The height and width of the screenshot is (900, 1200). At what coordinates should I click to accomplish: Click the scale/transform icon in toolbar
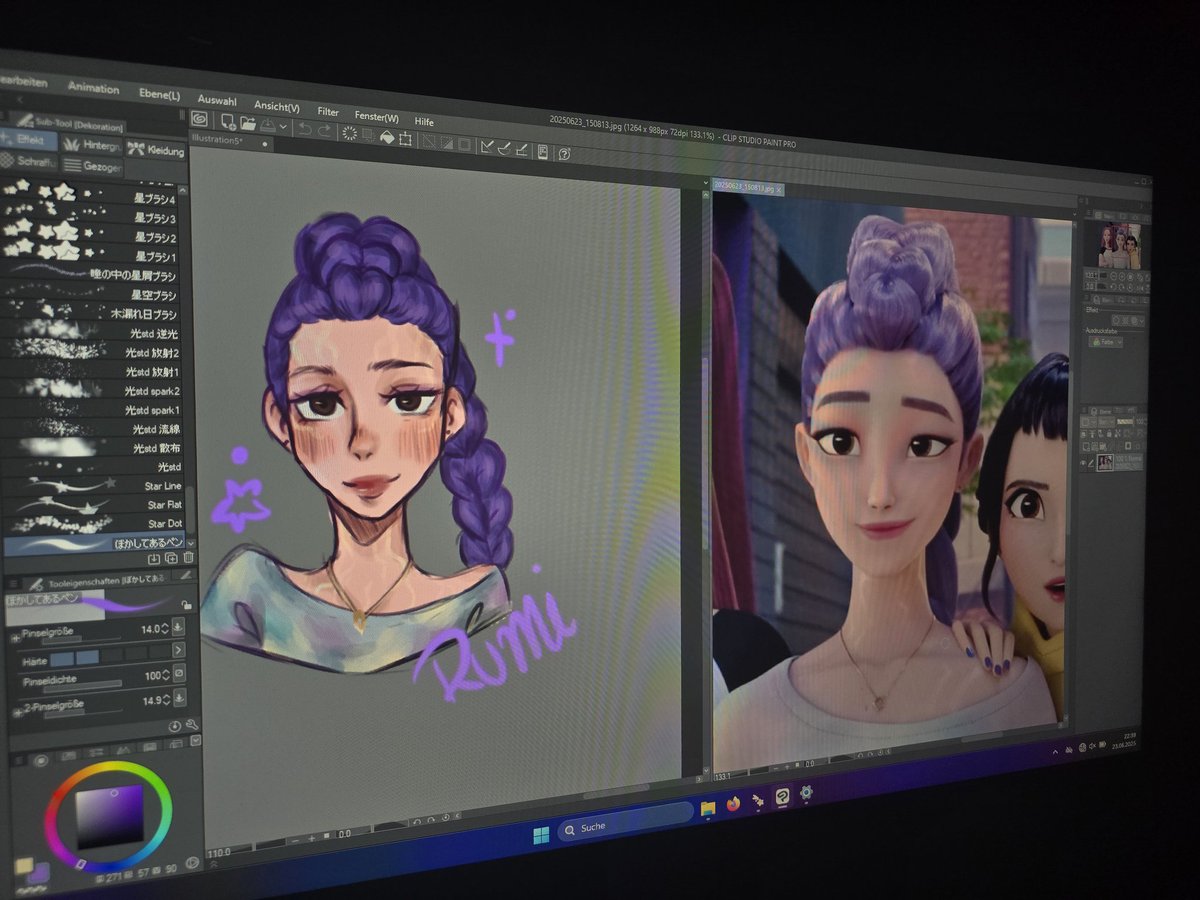click(405, 139)
